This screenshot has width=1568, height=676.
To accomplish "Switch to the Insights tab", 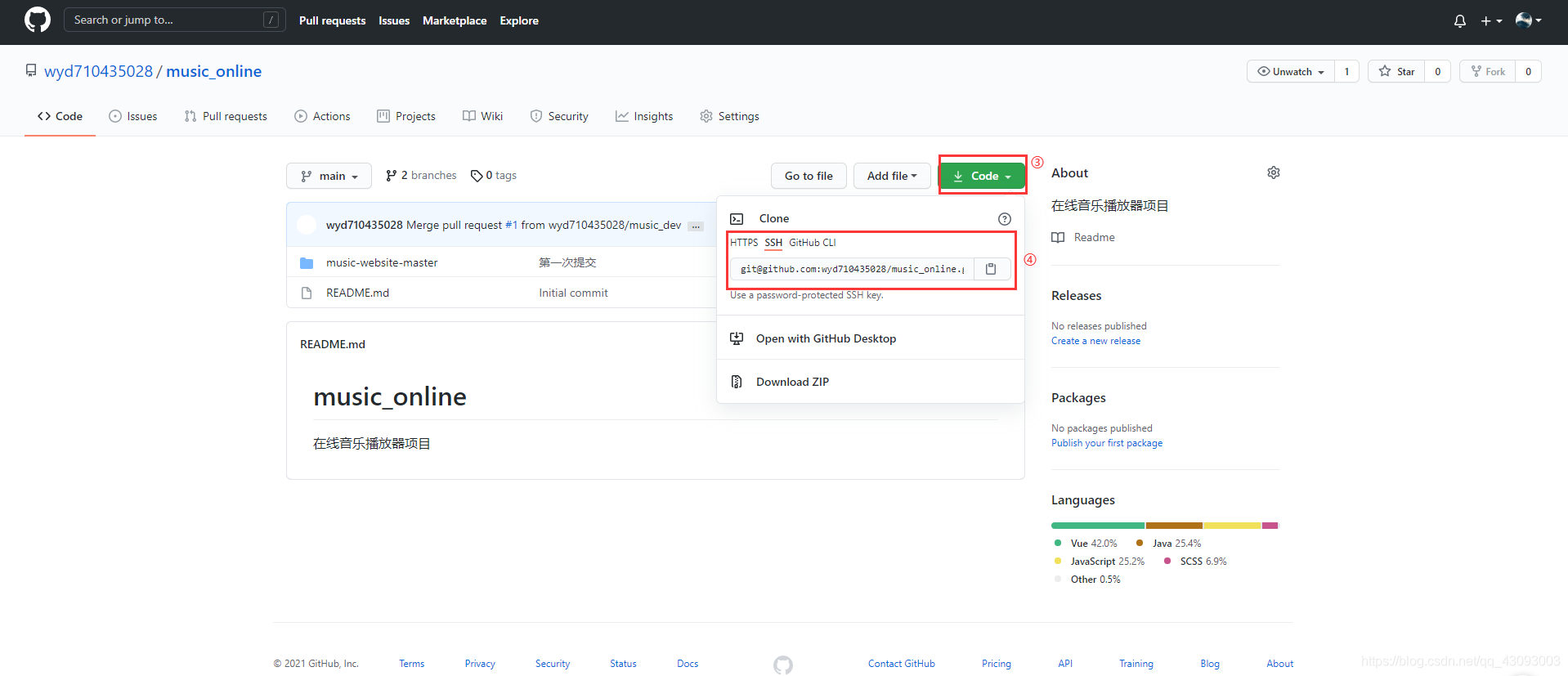I will pyautogui.click(x=644, y=116).
